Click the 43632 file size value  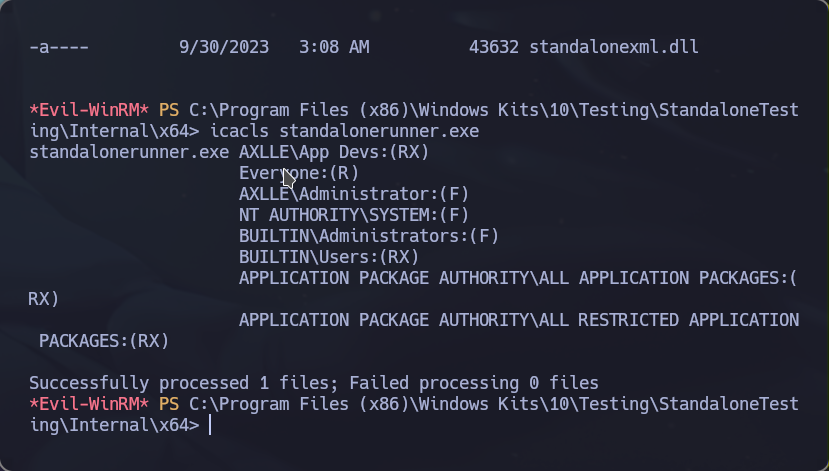point(494,47)
